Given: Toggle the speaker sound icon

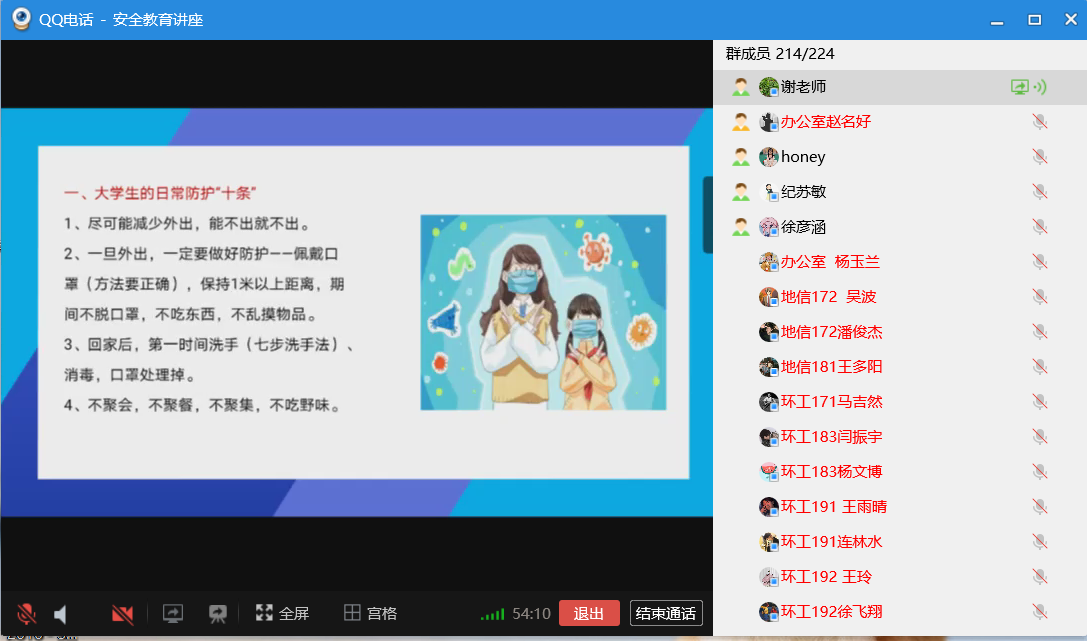Looking at the screenshot, I should pyautogui.click(x=61, y=613).
